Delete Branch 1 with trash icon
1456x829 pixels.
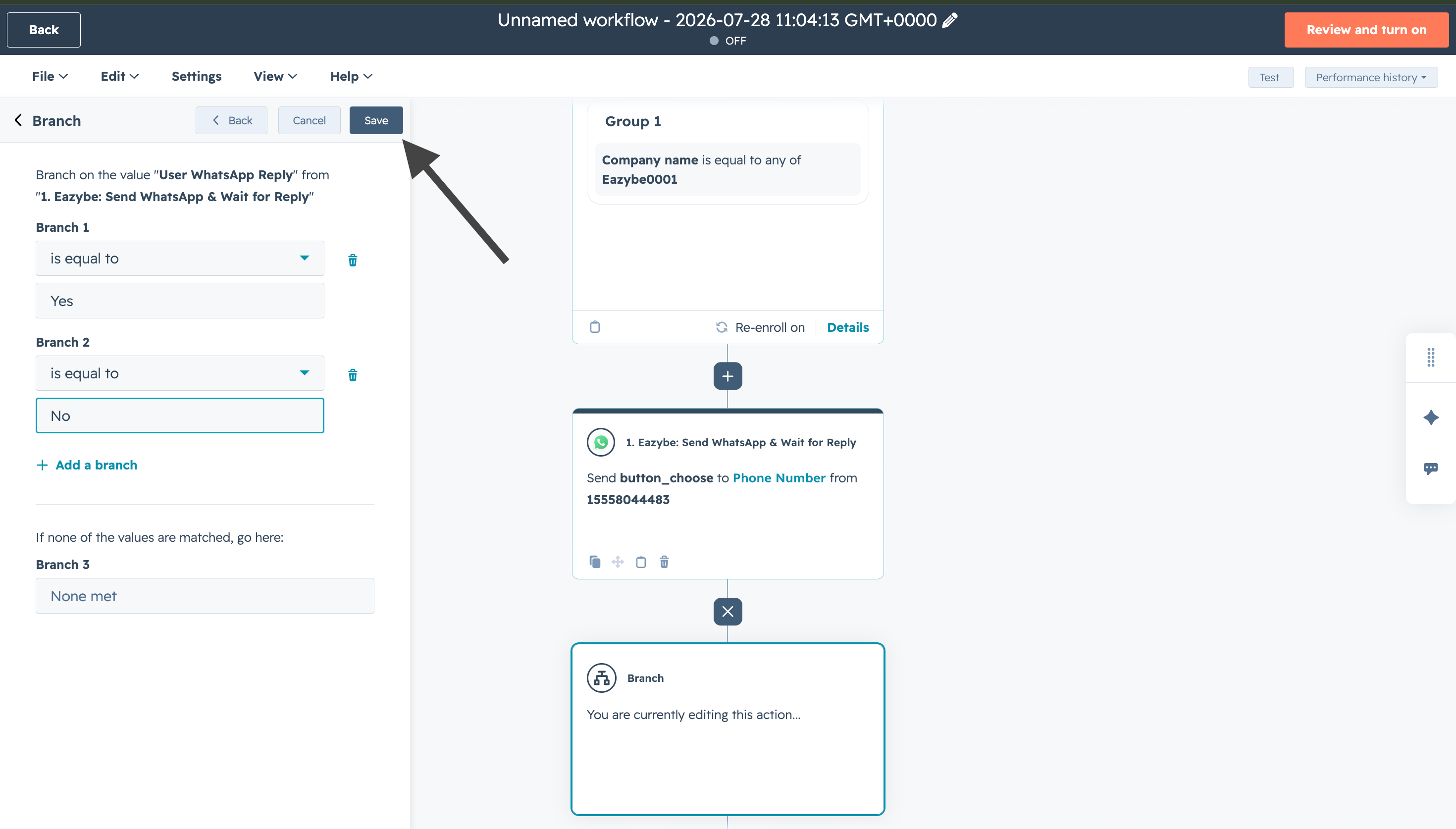click(x=352, y=260)
